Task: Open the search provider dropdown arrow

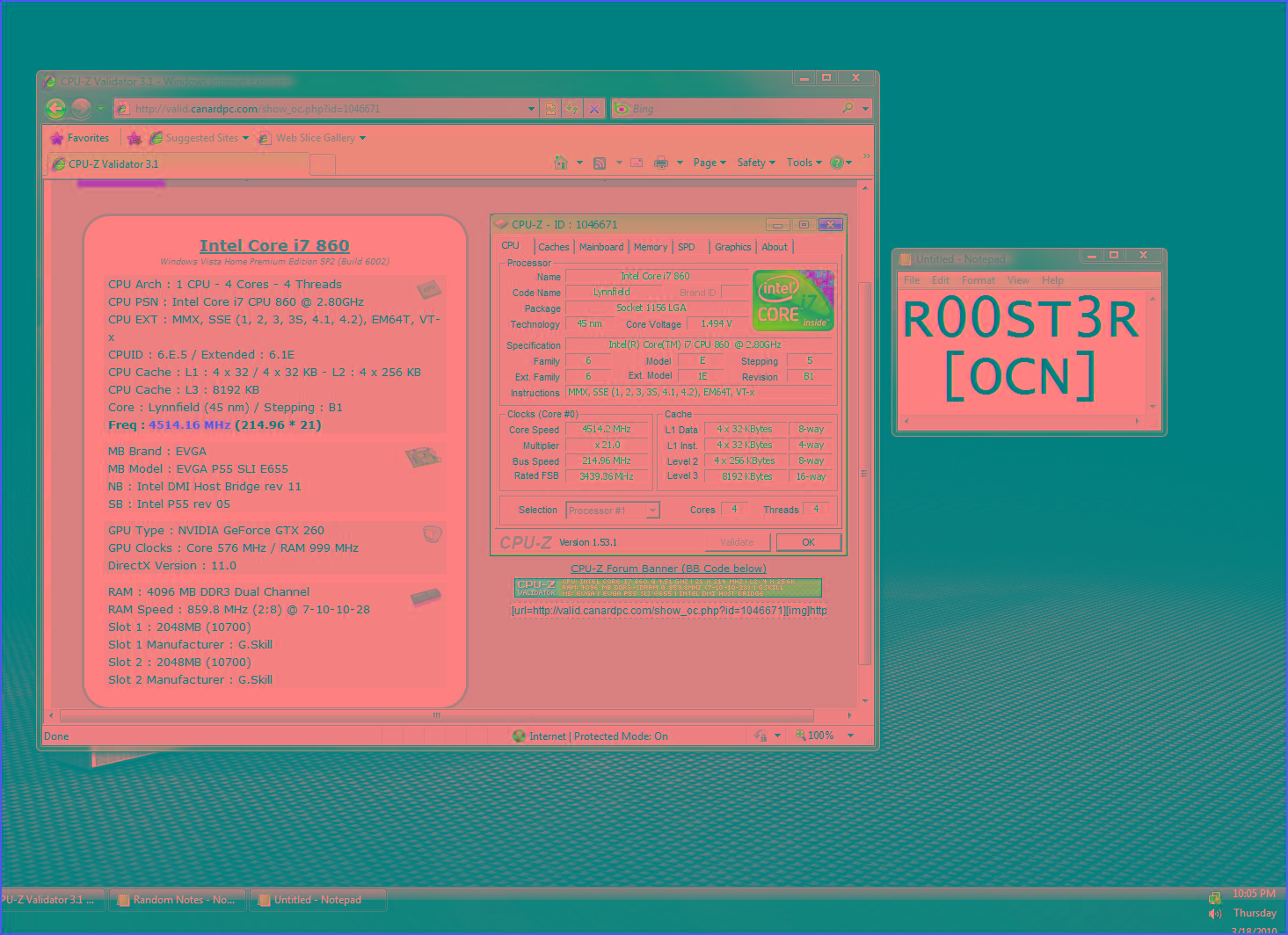Action: pos(865,109)
